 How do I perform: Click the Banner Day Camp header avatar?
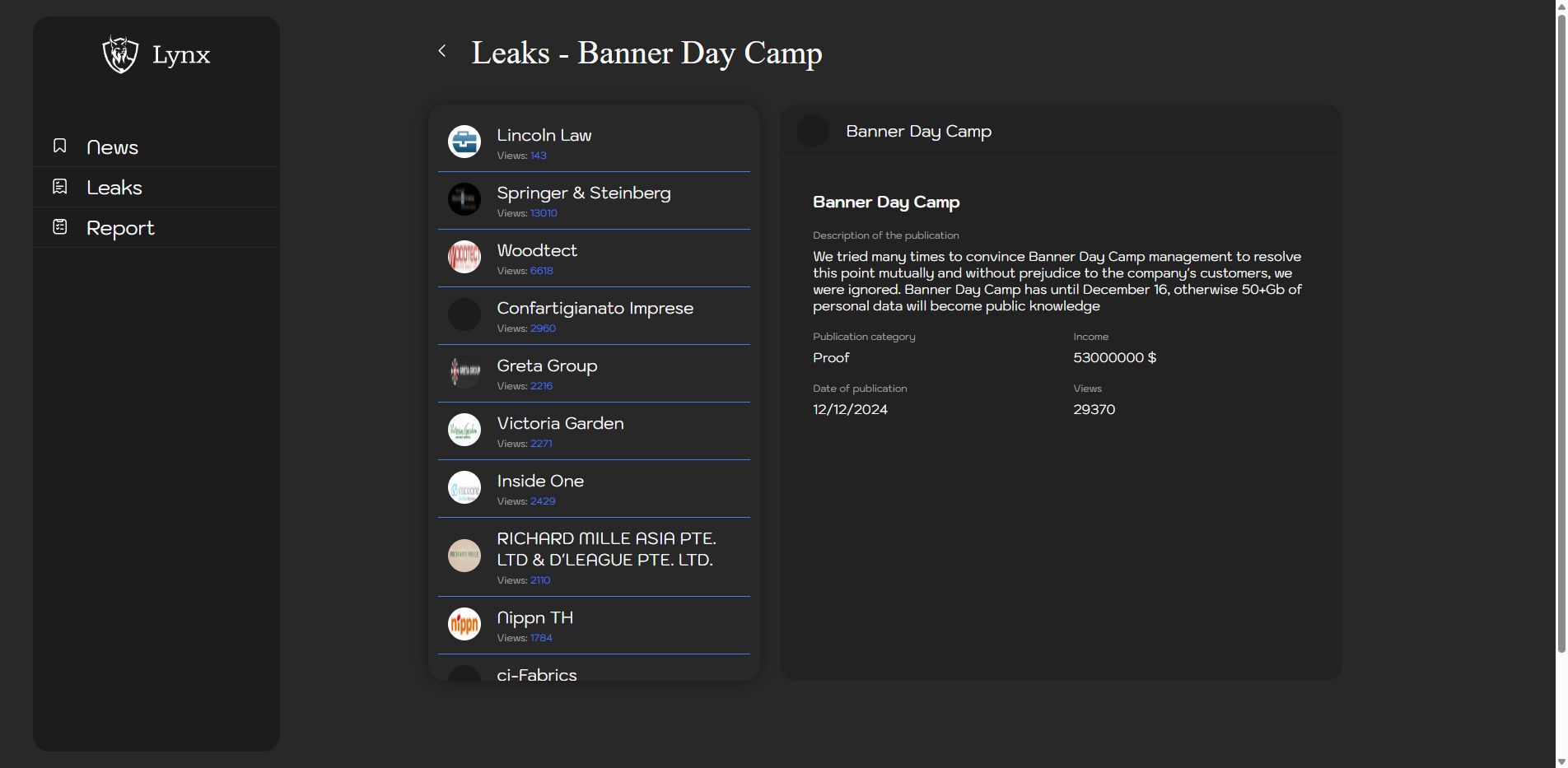click(813, 132)
